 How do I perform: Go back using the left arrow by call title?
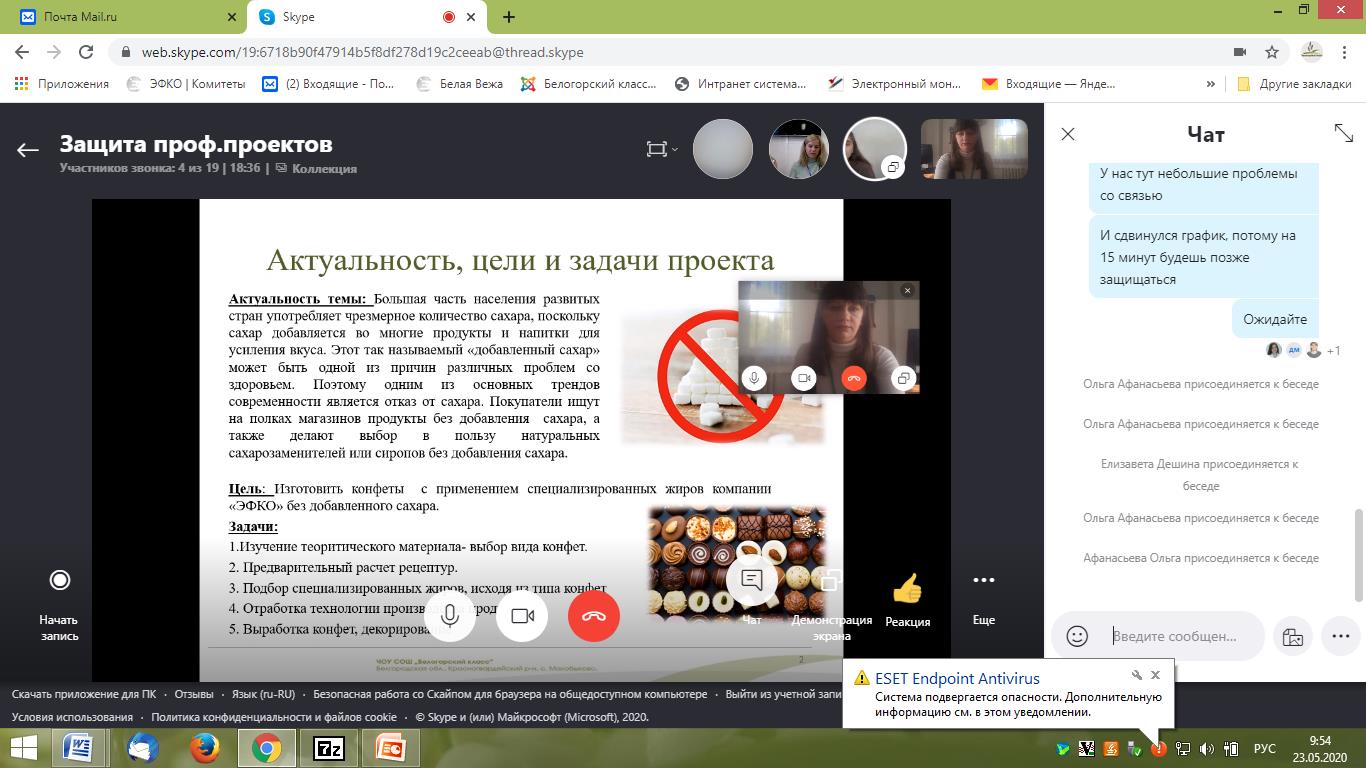click(27, 150)
